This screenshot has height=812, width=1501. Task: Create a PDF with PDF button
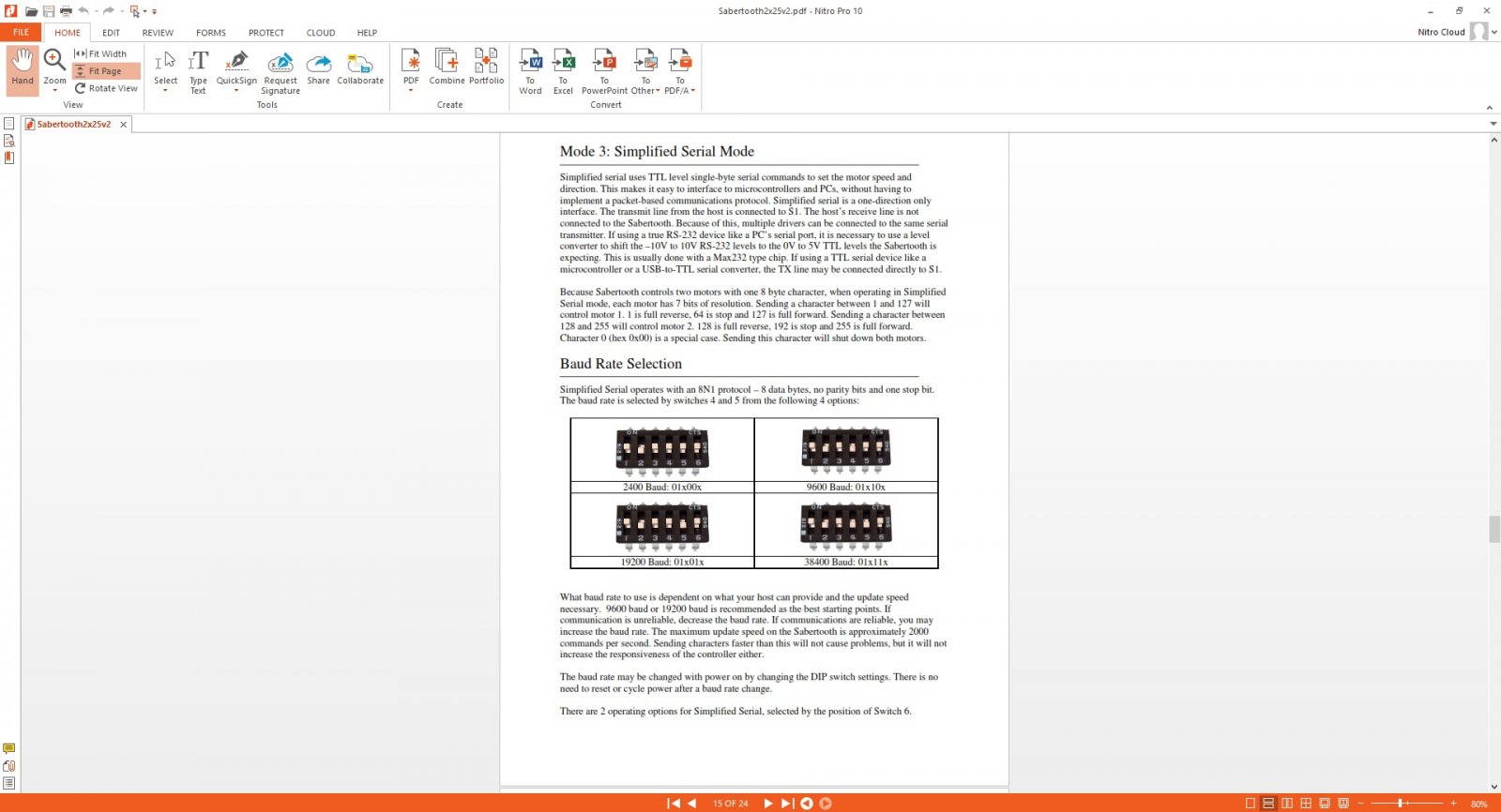coord(411,68)
